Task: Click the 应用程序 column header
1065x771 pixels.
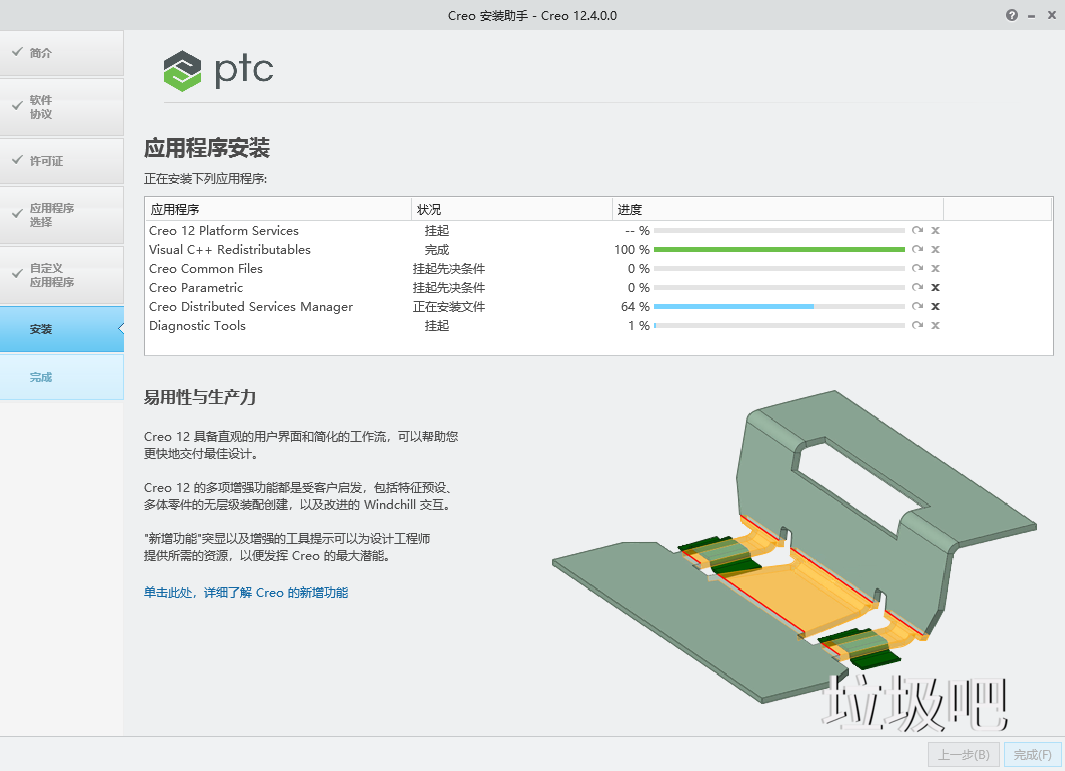Action: [176, 210]
